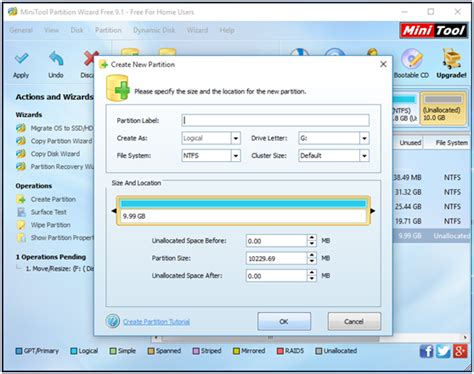474x374 pixels.
Task: Click the Partition Size field
Action: [276, 258]
